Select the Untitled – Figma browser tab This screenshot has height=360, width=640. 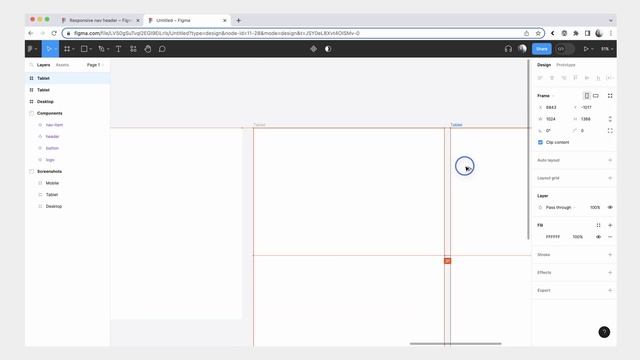[187, 20]
